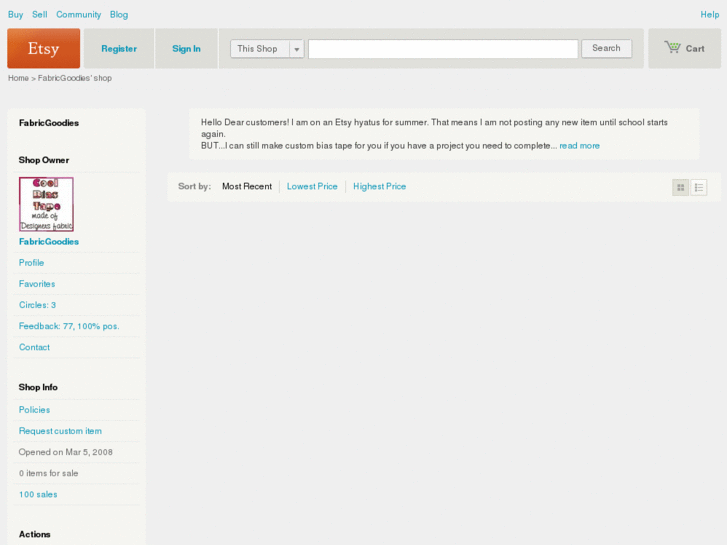Viewport: 727px width, 545px height.
Task: Open the Register page
Action: [119, 48]
